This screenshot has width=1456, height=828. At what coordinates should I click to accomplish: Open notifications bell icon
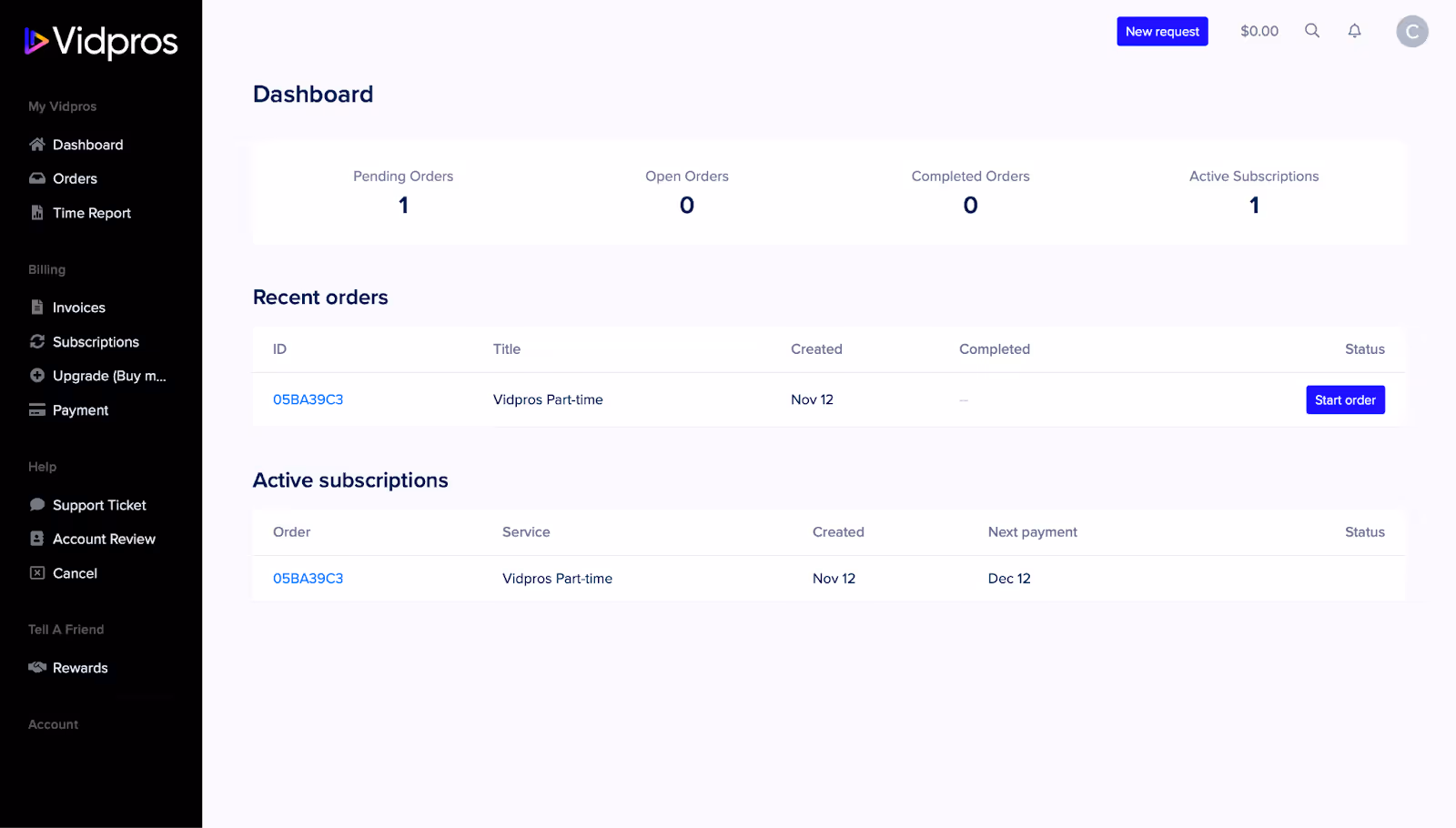click(1355, 31)
